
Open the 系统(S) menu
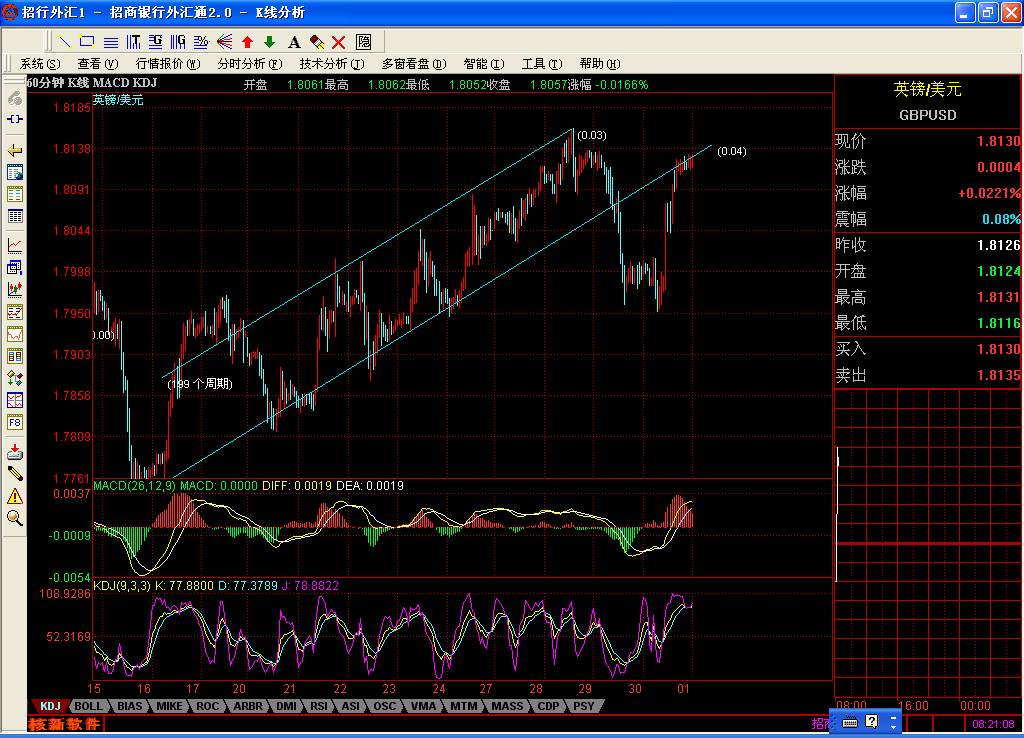41,64
